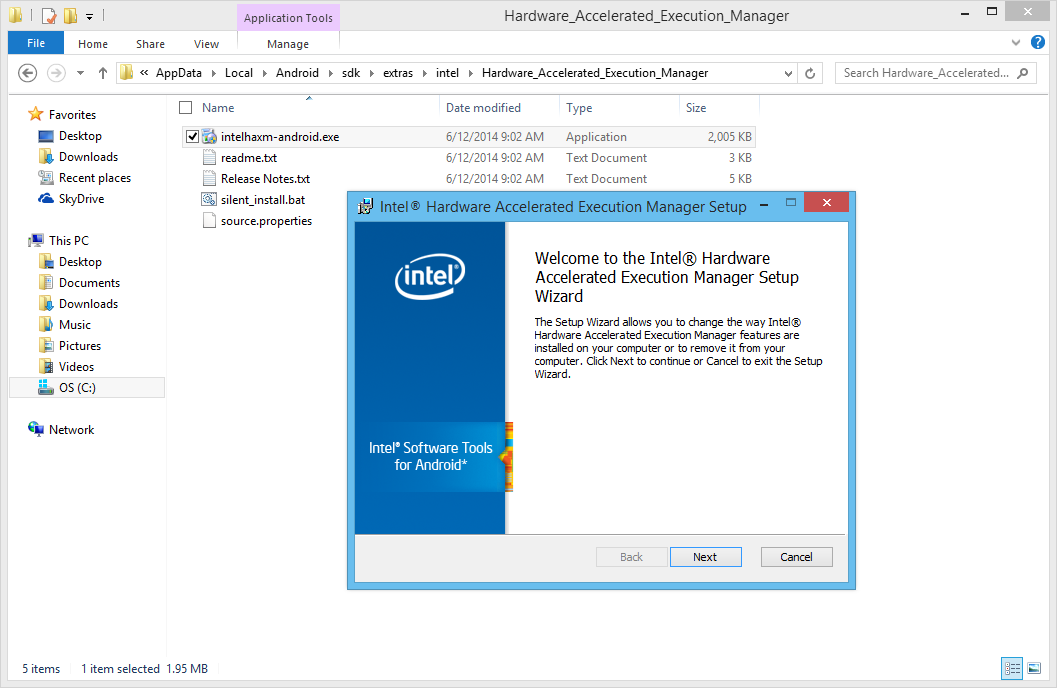The height and width of the screenshot is (688, 1057).
Task: Open the Quick Access Toolbar customize dropdown
Action: coord(89,16)
